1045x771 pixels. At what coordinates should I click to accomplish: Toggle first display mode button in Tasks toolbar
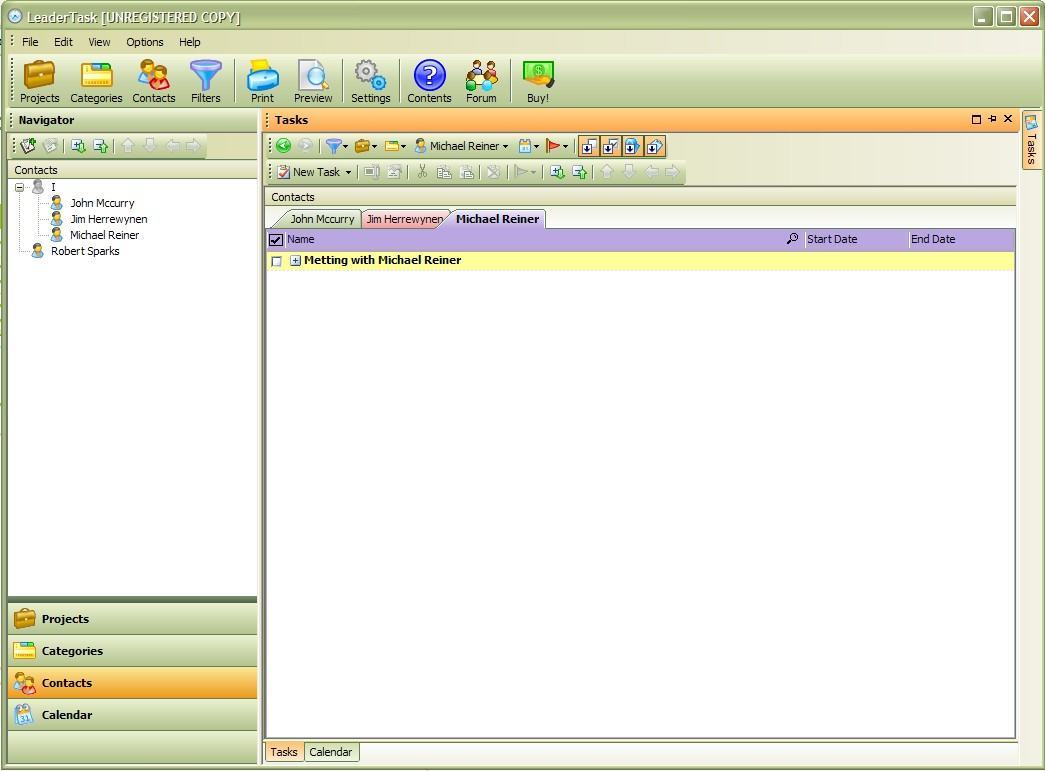coord(588,146)
